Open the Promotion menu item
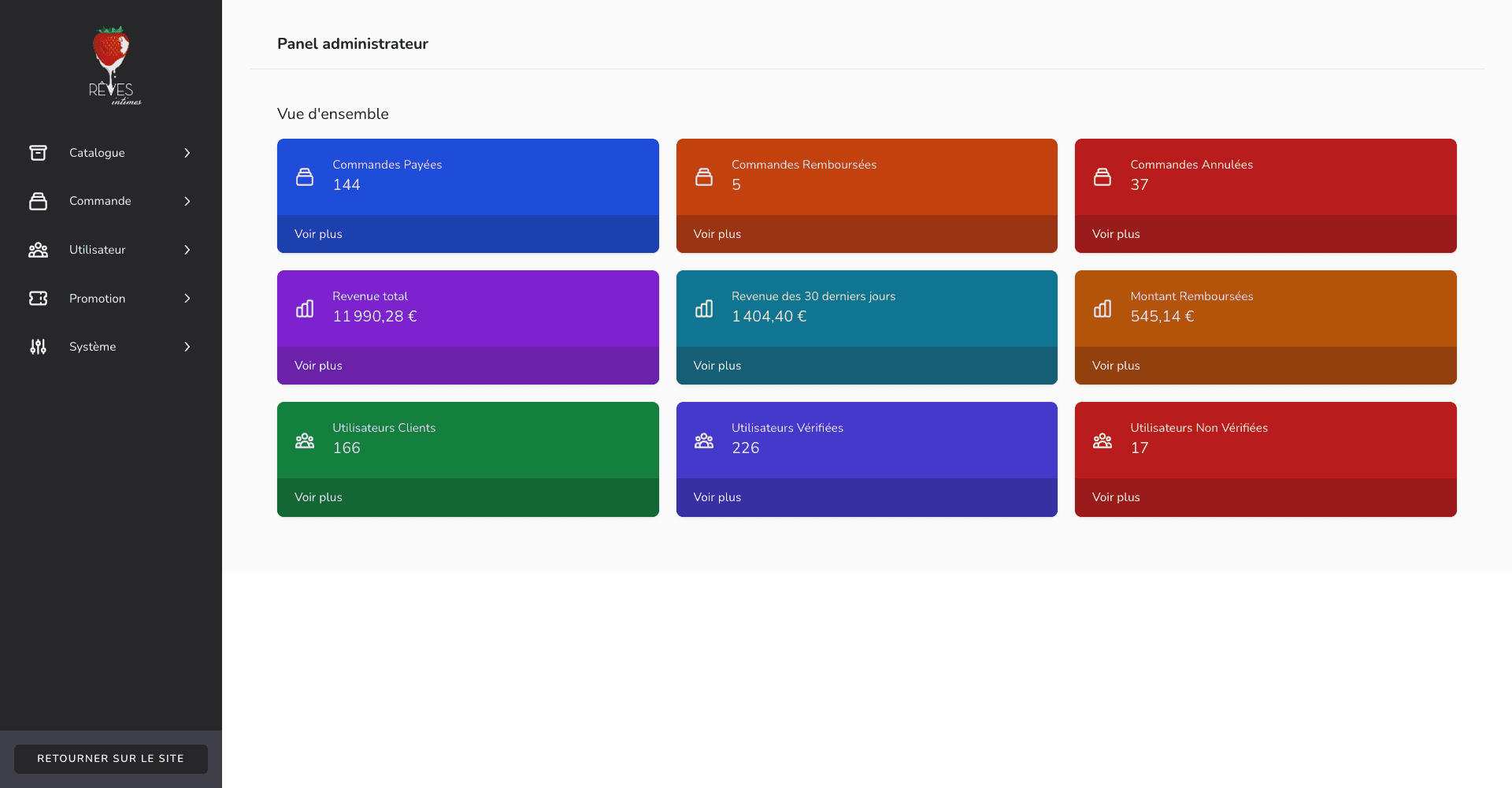 [97, 299]
